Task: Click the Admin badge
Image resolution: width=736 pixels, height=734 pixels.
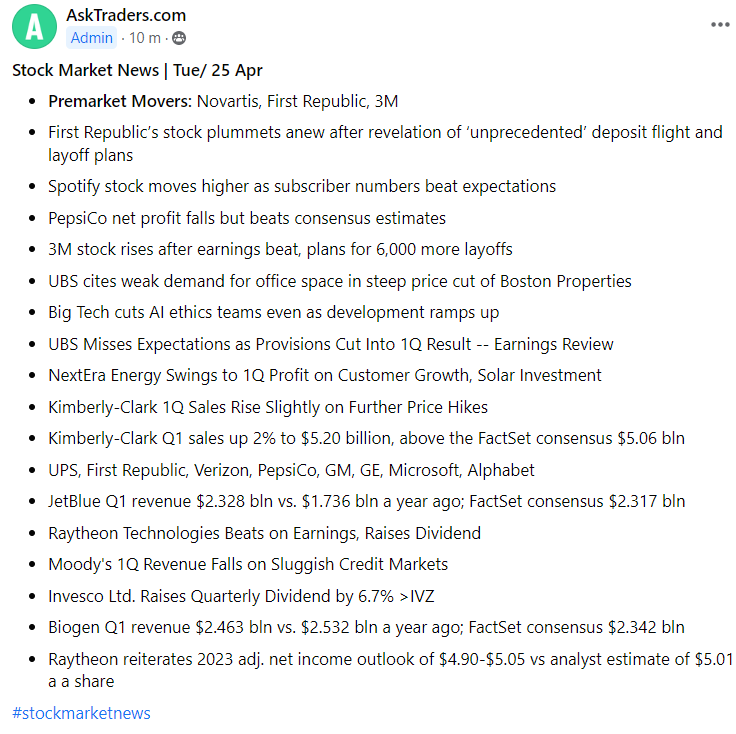Action: [x=91, y=38]
